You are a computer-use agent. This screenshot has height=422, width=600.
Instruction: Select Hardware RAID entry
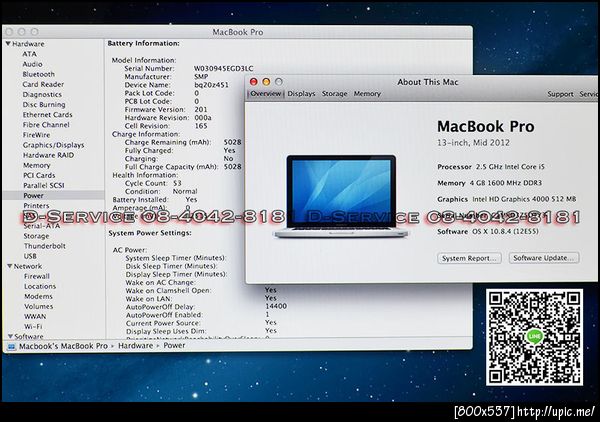pyautogui.click(x=49, y=155)
